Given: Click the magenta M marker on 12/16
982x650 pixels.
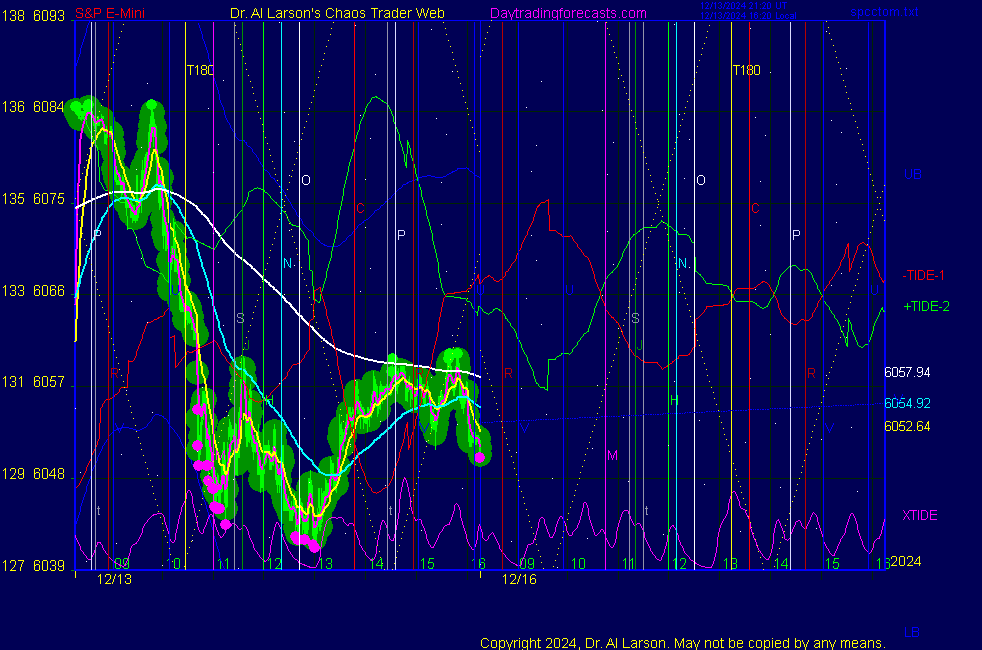Looking at the screenshot, I should coord(612,455).
